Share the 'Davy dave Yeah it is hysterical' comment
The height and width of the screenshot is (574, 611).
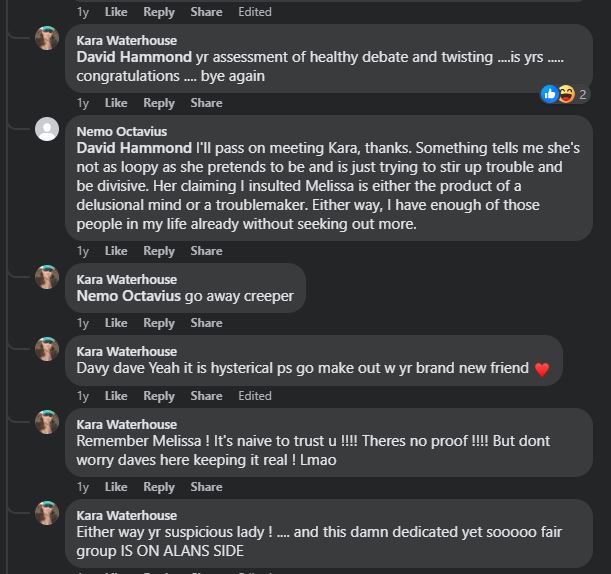tap(206, 396)
